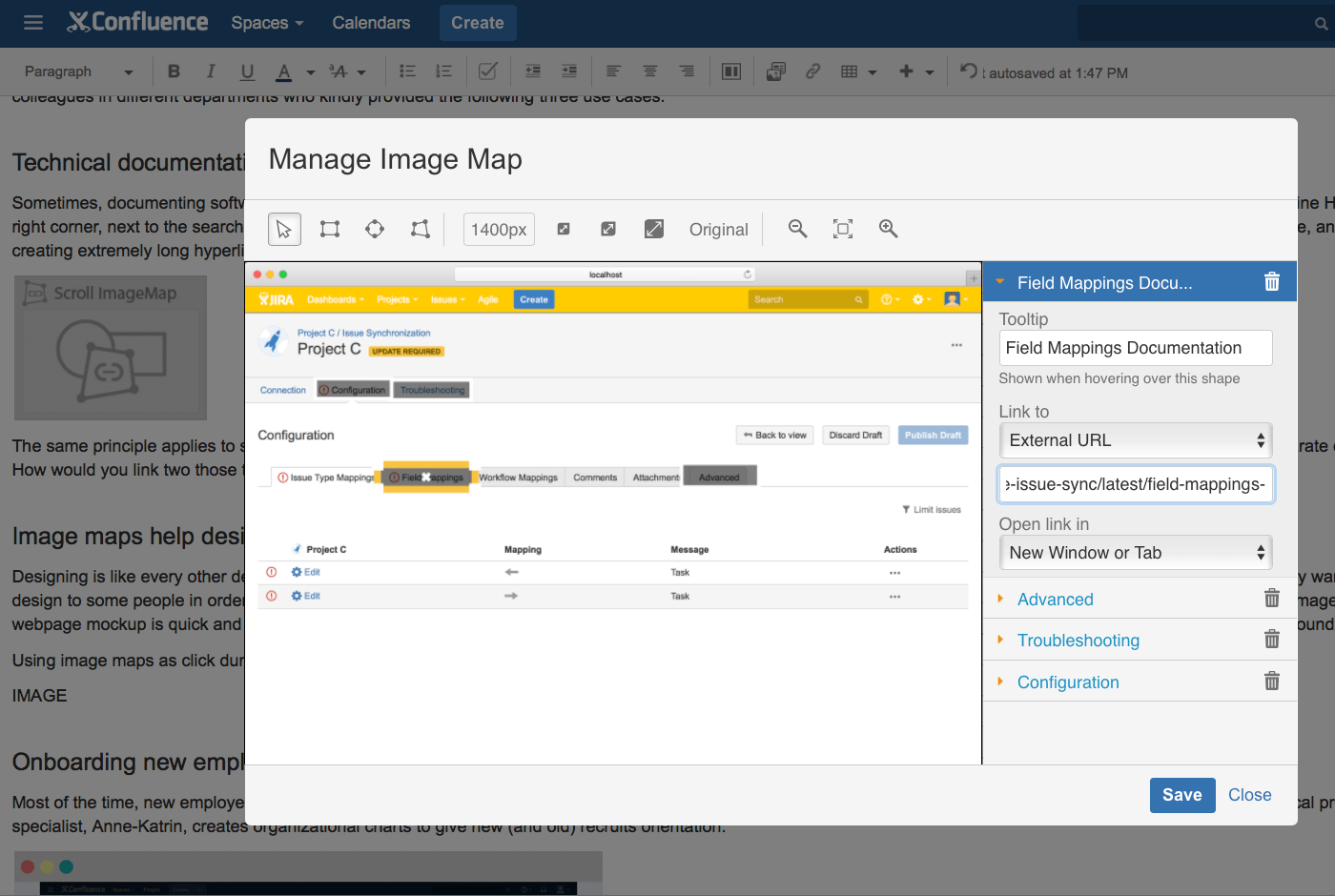1335x896 pixels.
Task: Choose the large image size icon
Action: click(654, 229)
